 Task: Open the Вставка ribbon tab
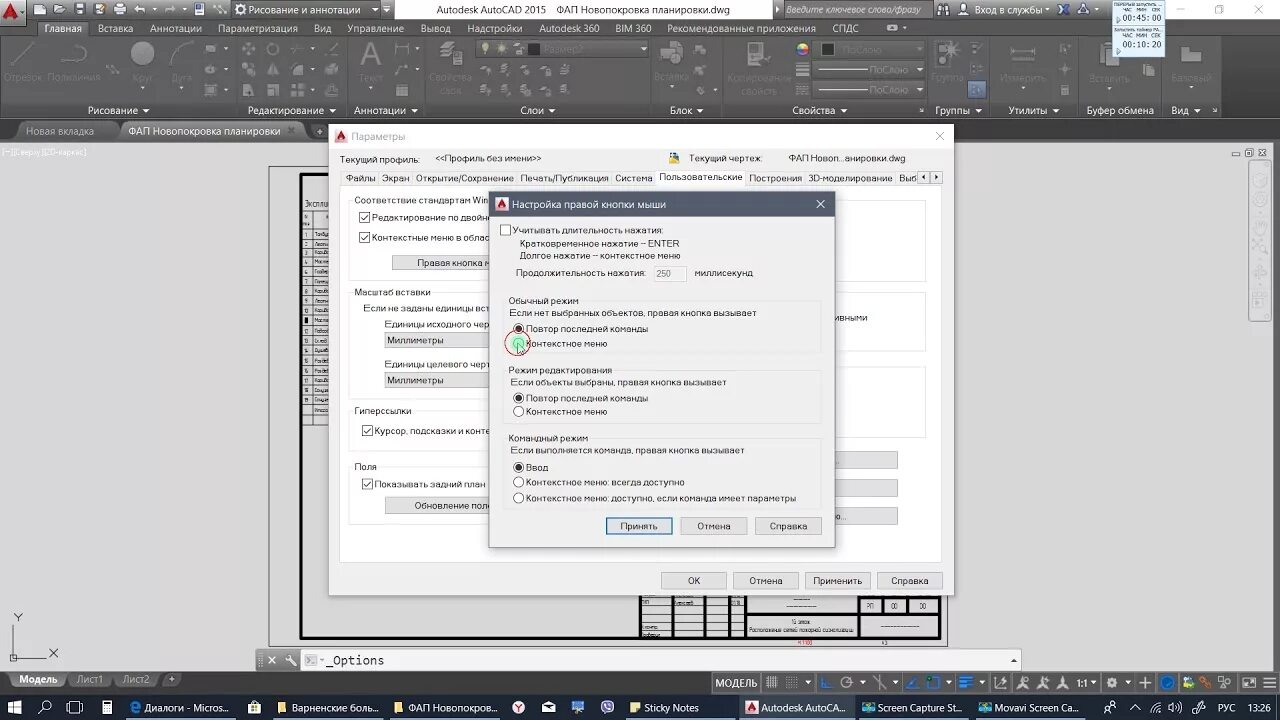[116, 28]
